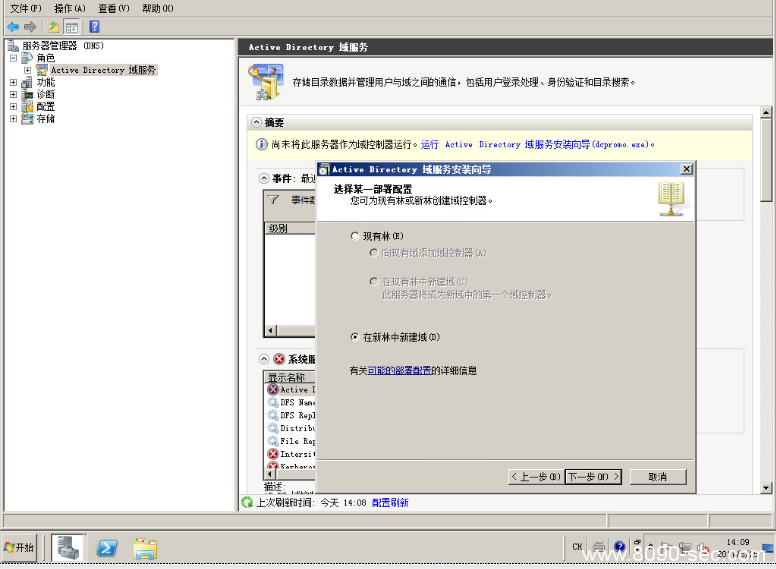776x569 pixels.
Task: Select the File Rep service row
Action: tap(291, 441)
